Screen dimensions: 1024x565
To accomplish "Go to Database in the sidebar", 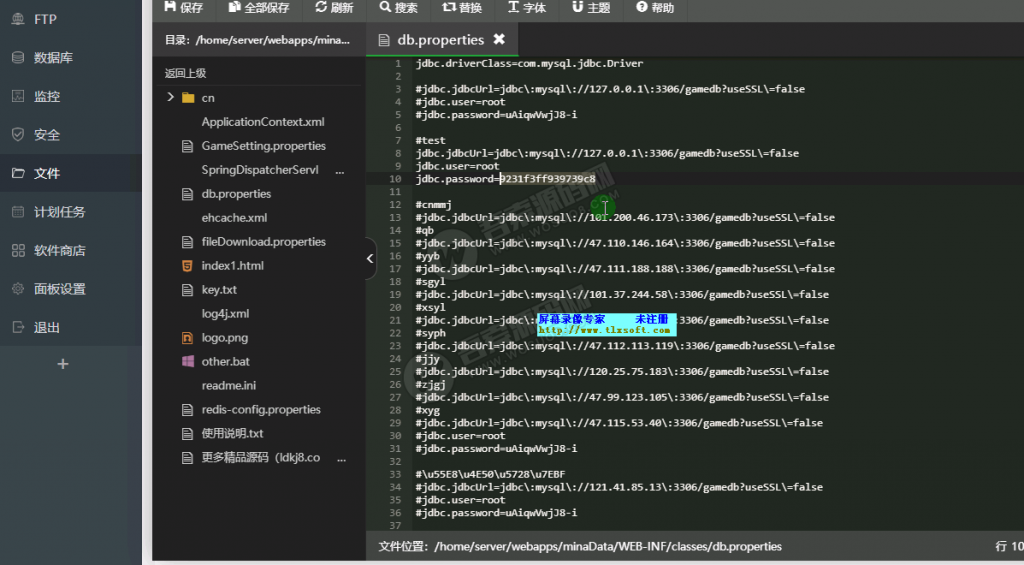I will 53,58.
